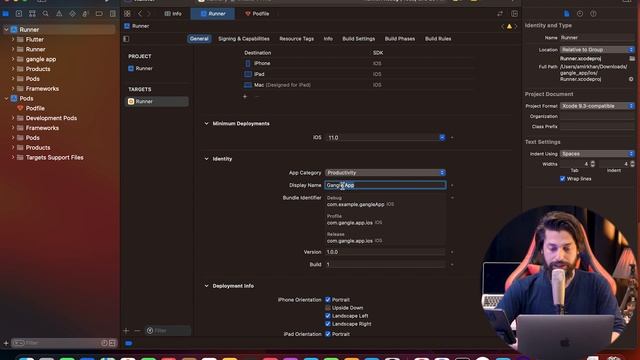
Task: Toggle iPhone Portrait orientation checkbox
Action: click(x=328, y=300)
